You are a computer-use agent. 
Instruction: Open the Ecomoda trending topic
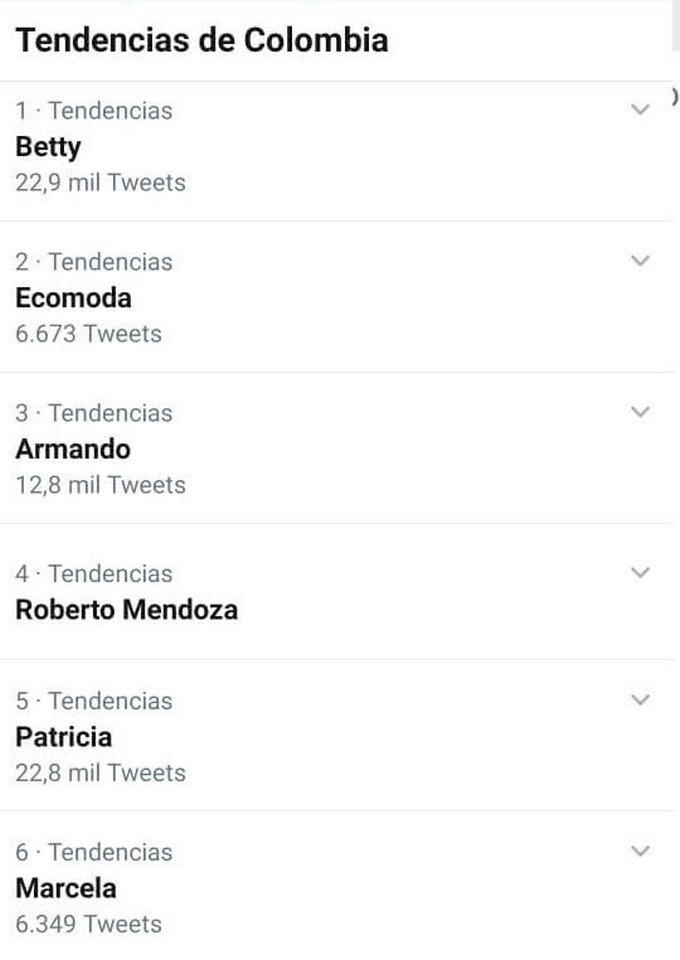pos(73,298)
